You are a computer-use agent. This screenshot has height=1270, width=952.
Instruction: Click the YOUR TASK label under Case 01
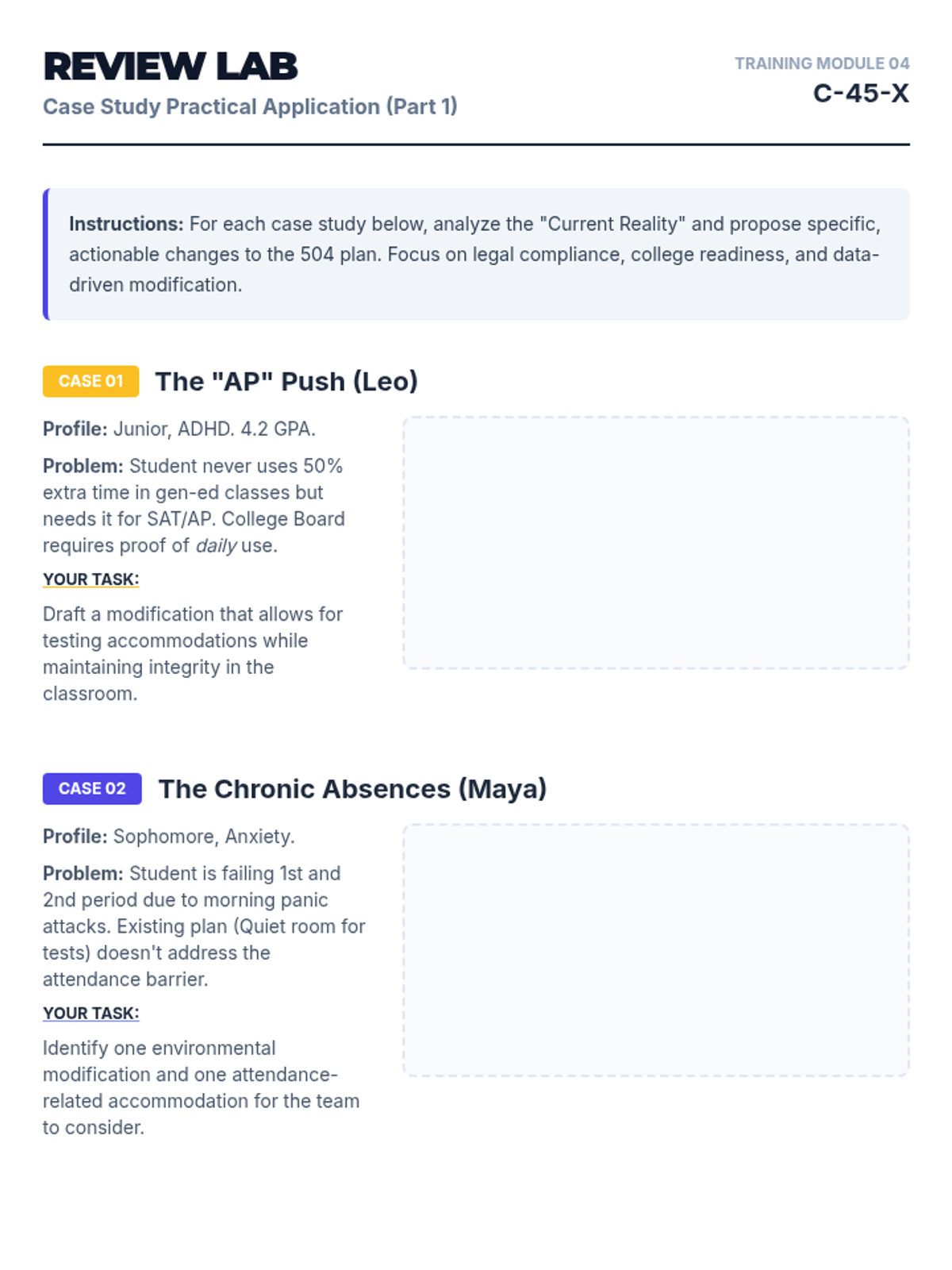[90, 579]
